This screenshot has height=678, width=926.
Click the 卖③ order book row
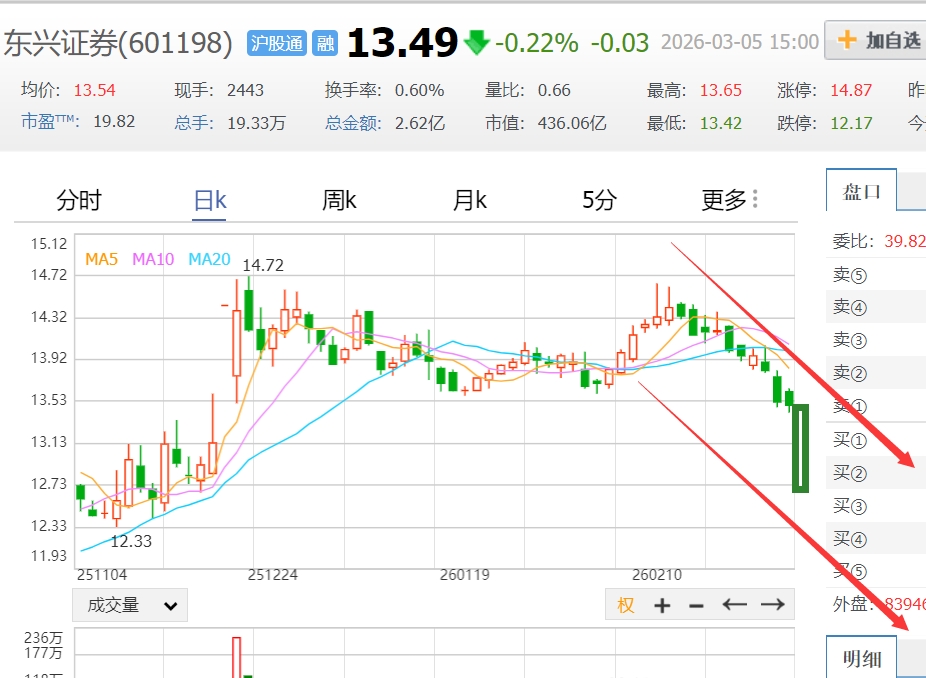[876, 340]
